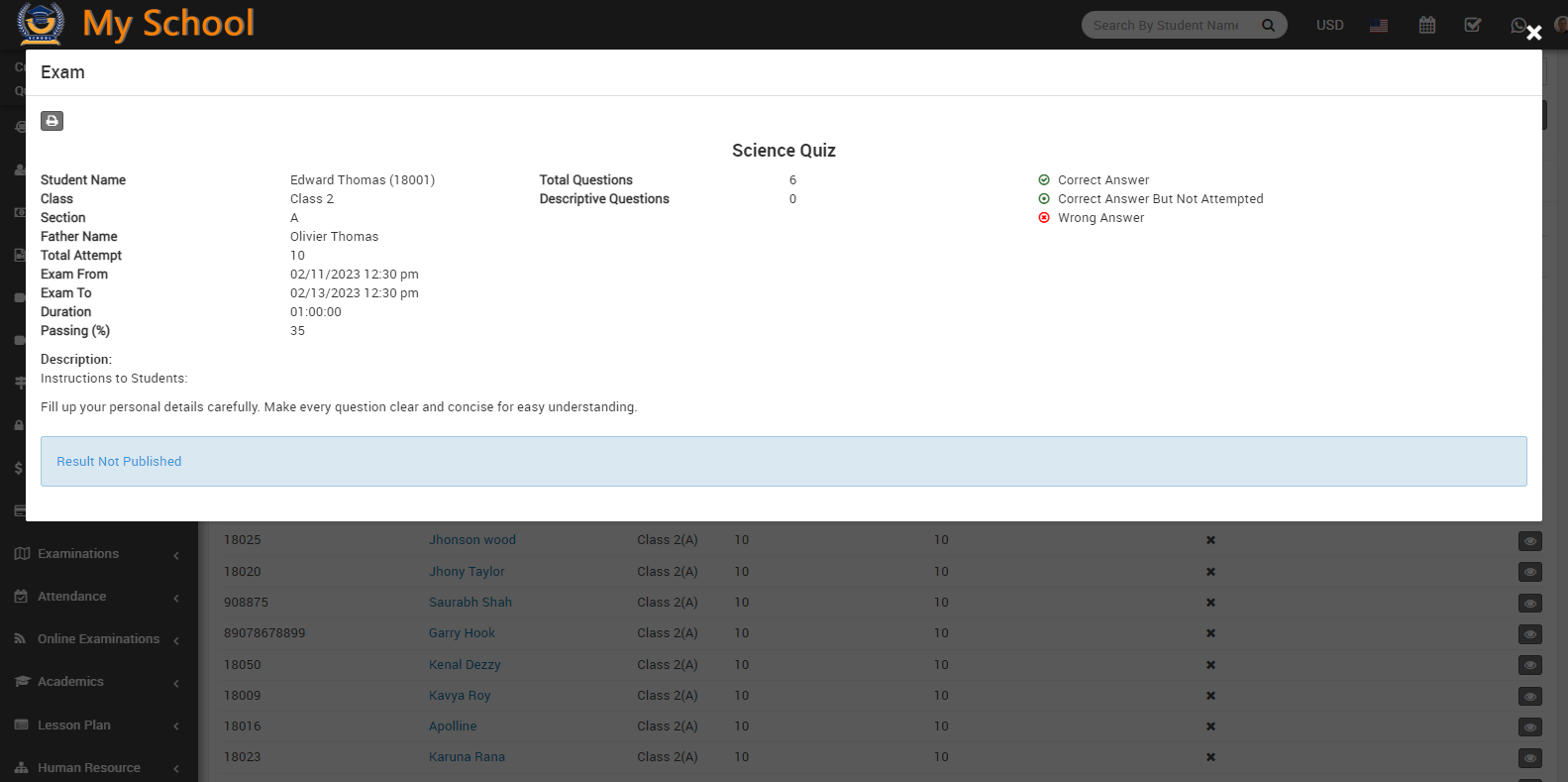Click the WhatsApp chat icon in the header

[x=1517, y=25]
